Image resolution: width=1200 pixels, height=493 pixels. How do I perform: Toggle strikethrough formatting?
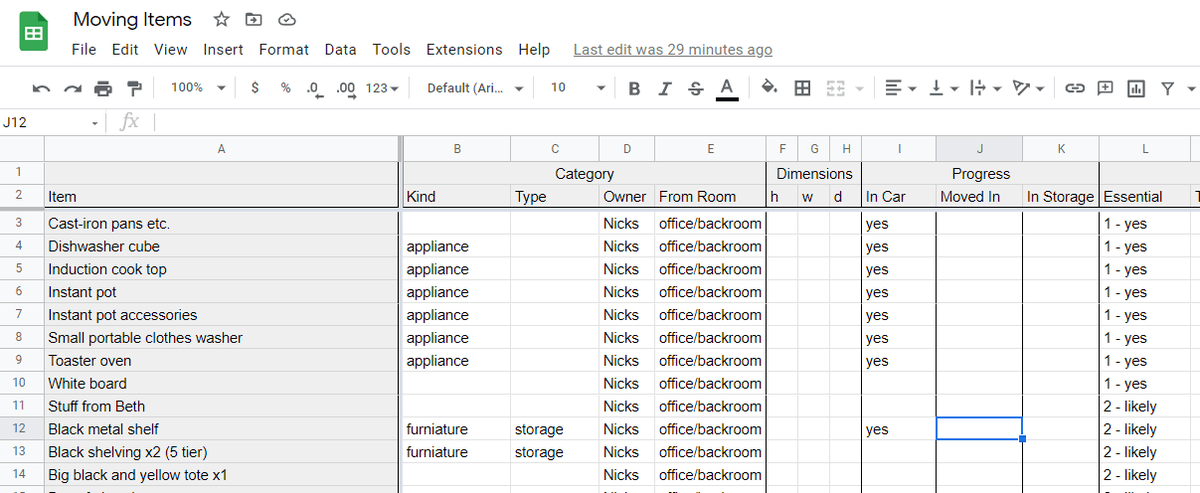[x=696, y=88]
